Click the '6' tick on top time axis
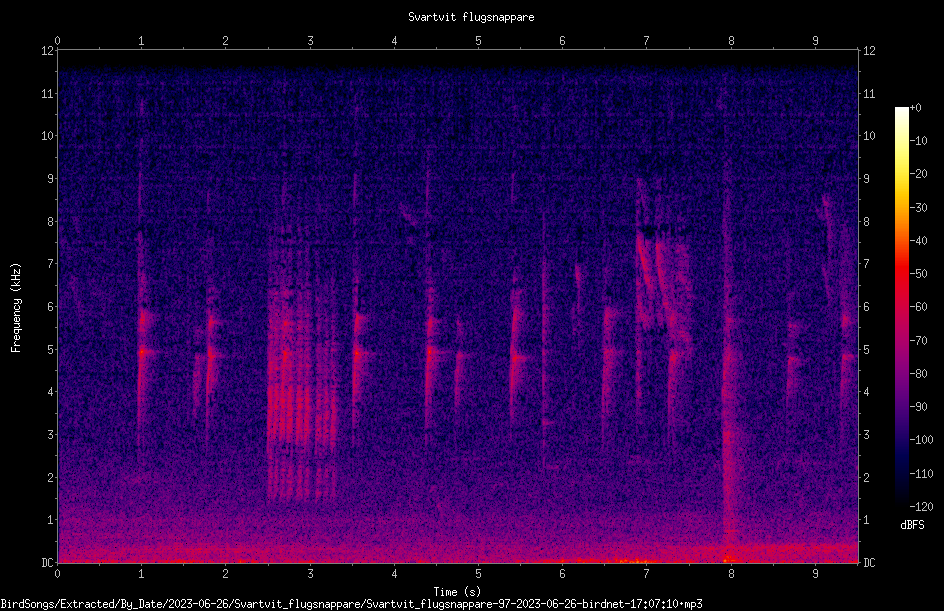This screenshot has height=611, width=944. click(x=562, y=40)
